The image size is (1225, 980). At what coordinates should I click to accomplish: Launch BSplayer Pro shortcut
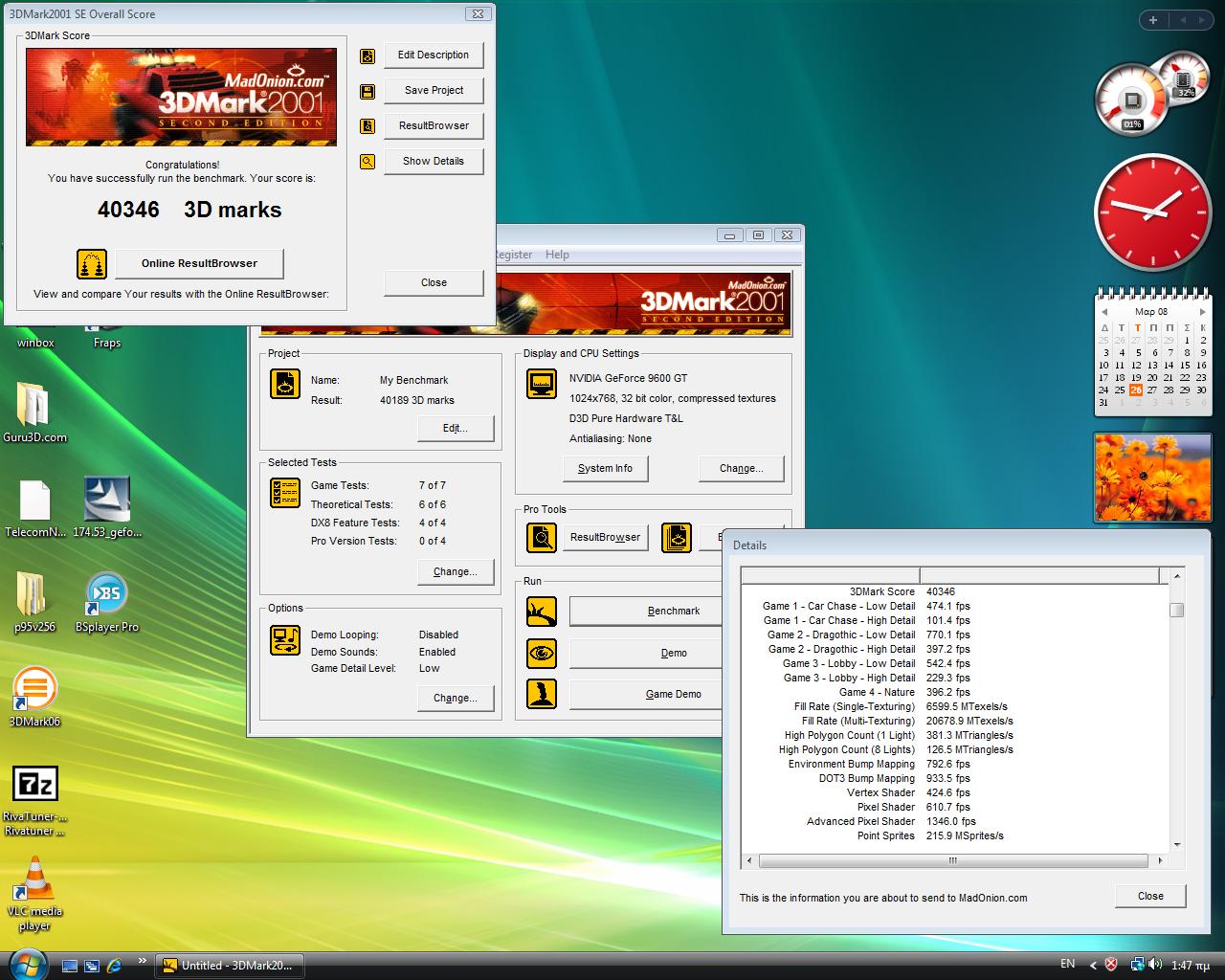click(x=106, y=603)
